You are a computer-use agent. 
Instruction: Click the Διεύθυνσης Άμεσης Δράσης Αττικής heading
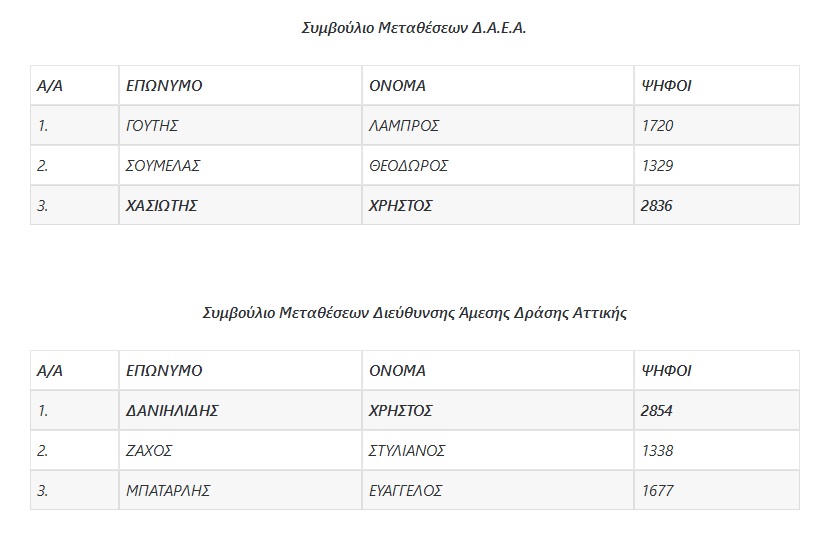point(414,312)
